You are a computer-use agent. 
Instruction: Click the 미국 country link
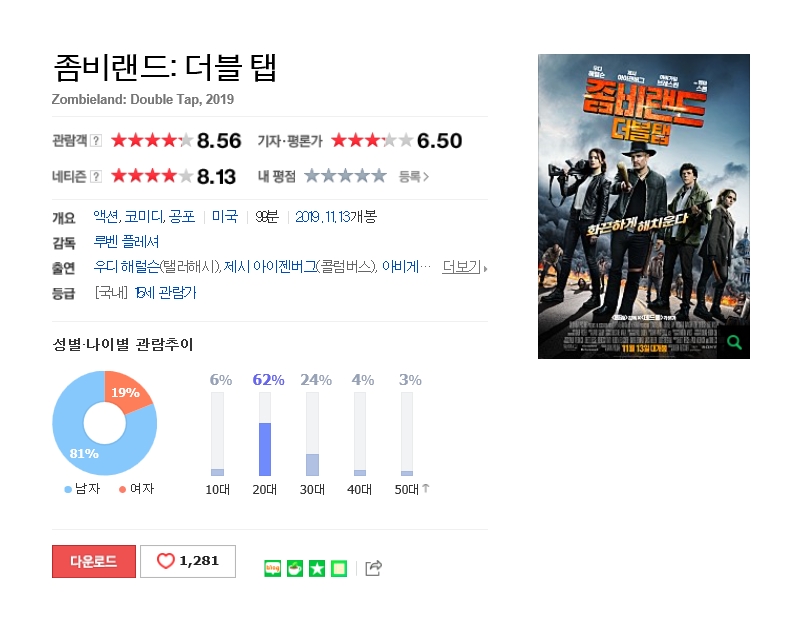click(225, 217)
